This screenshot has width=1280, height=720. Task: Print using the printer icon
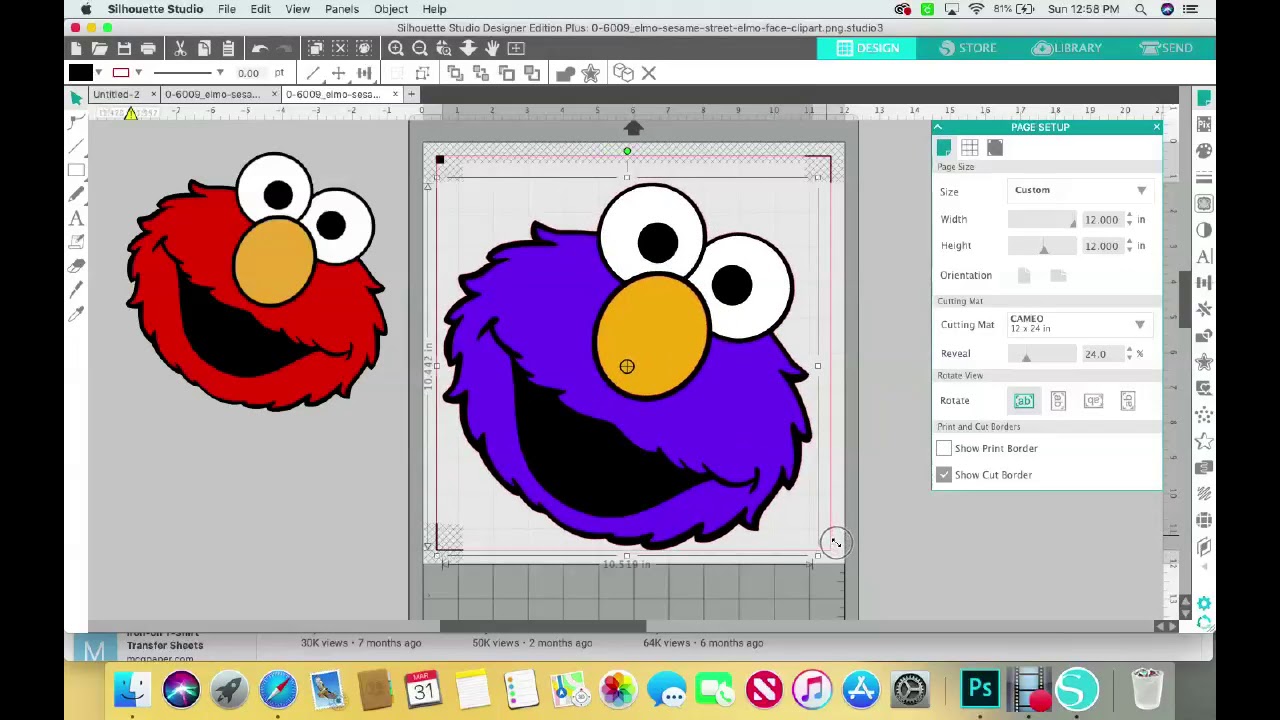pyautogui.click(x=148, y=48)
